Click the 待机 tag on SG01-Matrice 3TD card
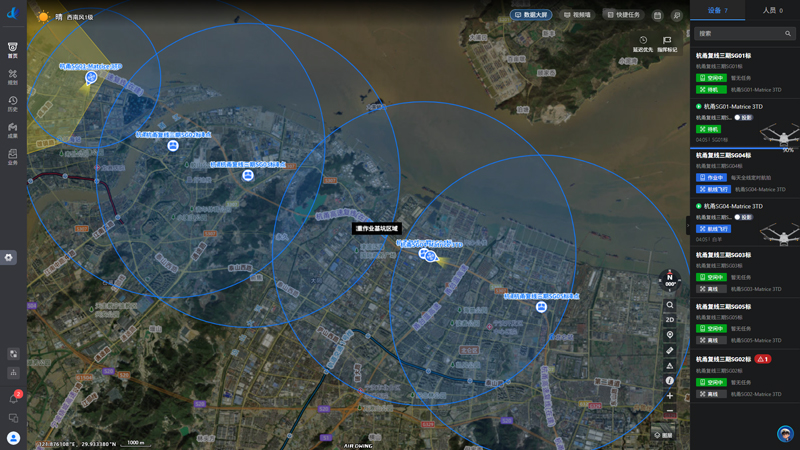Viewport: 800px width, 450px height. click(x=708, y=129)
